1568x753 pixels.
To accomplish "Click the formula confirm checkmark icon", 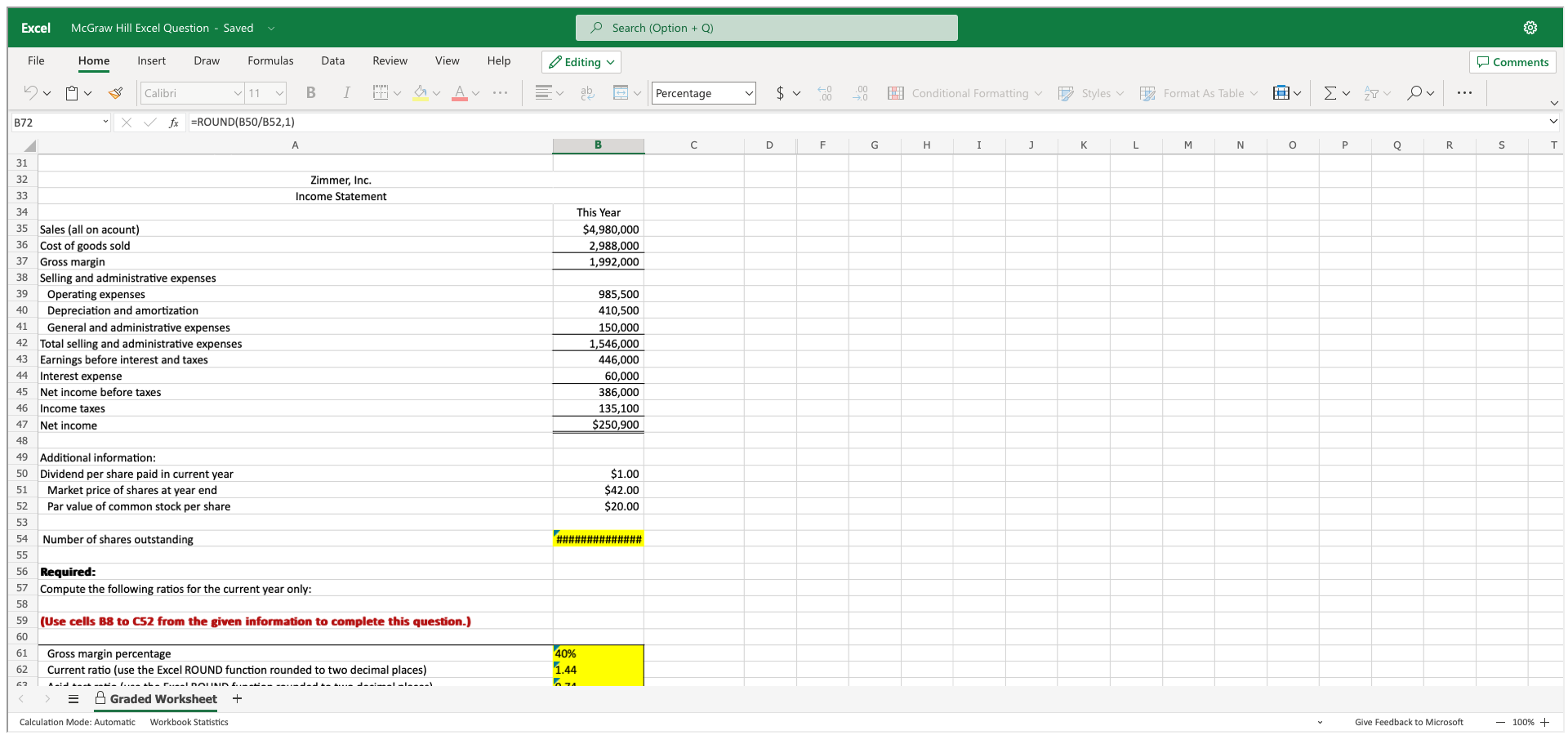I will [x=149, y=123].
